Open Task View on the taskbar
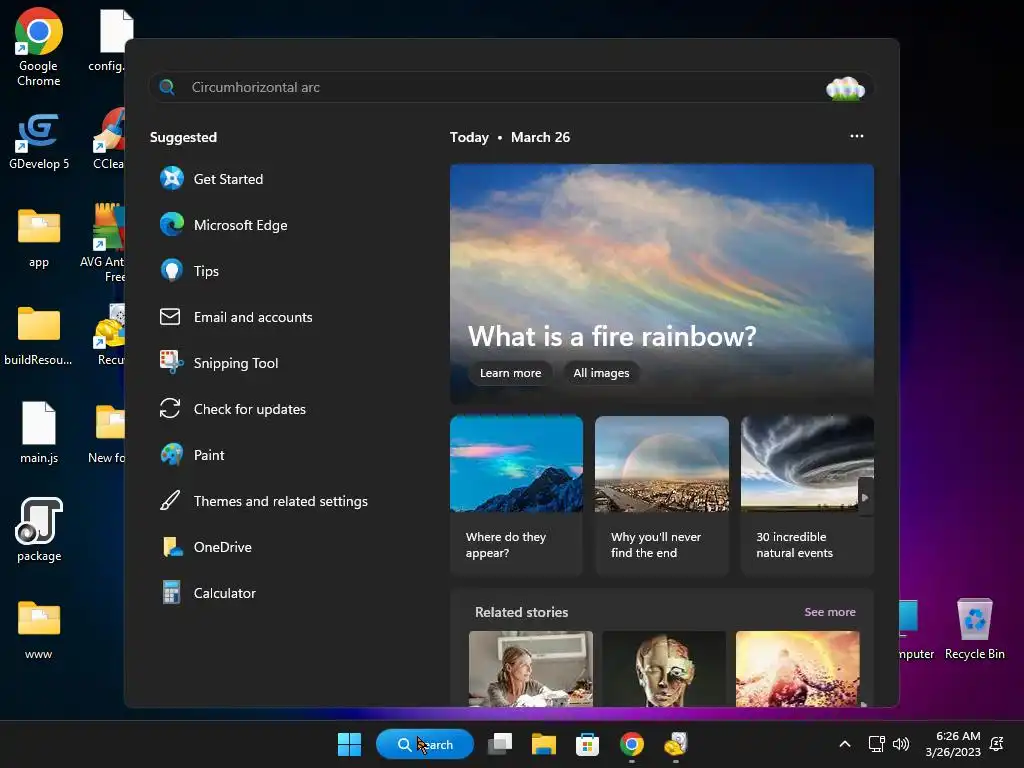 pos(500,744)
